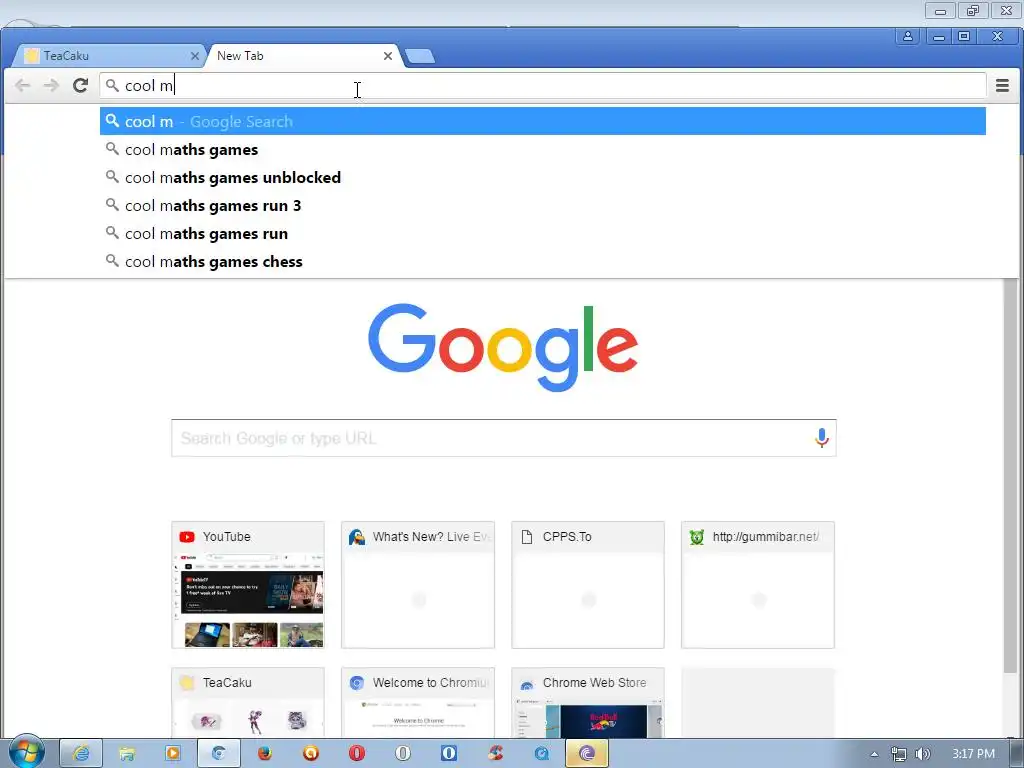Image resolution: width=1024 pixels, height=768 pixels.
Task: Switch to the TeaCaku tab
Action: (108, 56)
